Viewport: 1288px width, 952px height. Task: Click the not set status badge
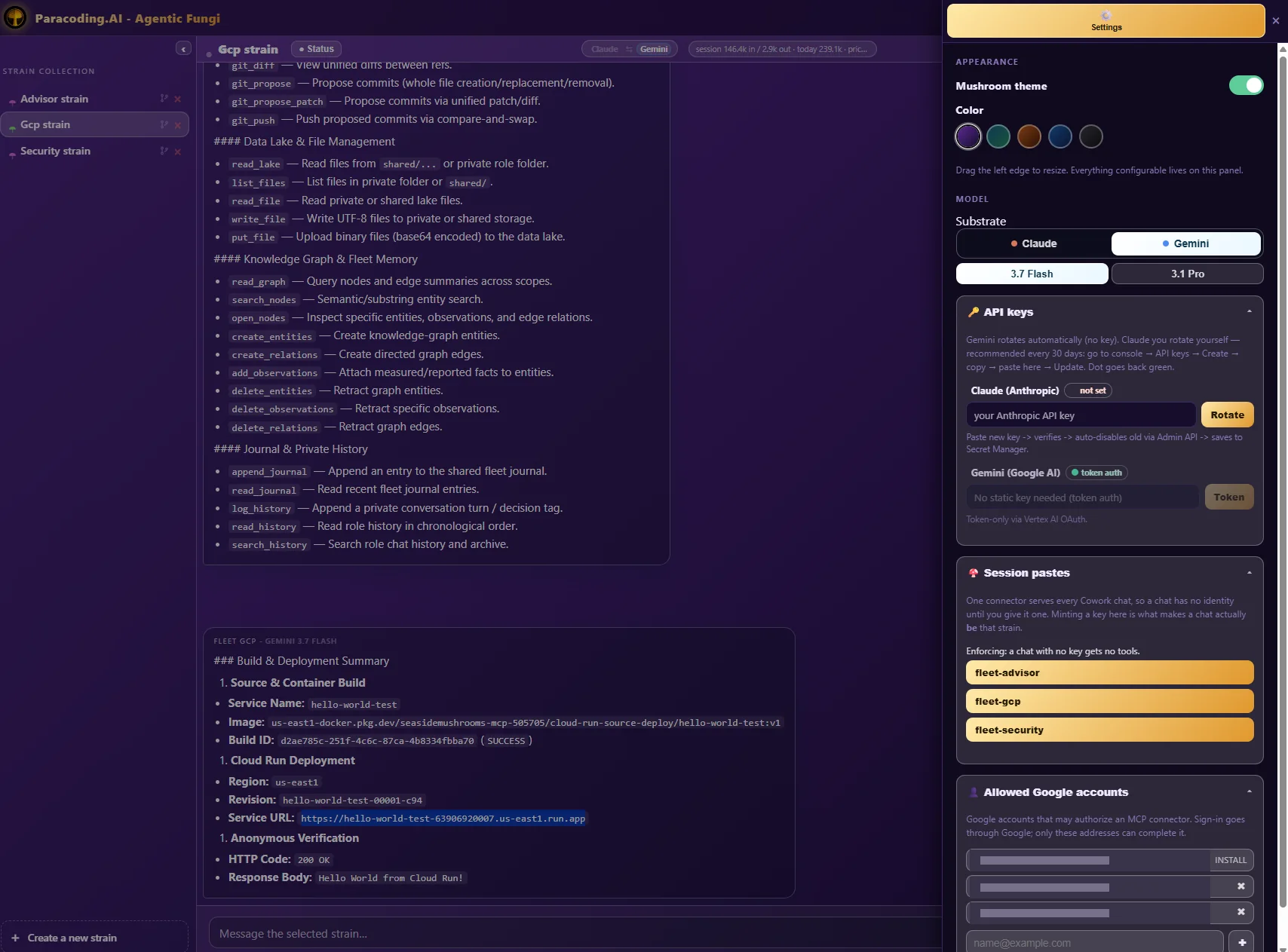pos(1087,390)
